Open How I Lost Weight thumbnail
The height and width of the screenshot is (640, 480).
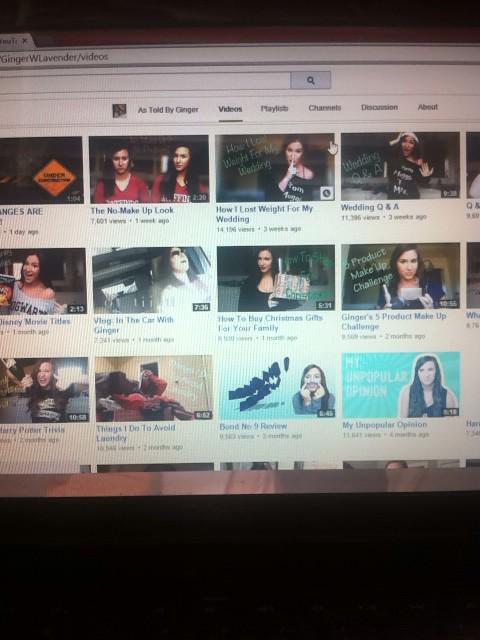[x=275, y=168]
